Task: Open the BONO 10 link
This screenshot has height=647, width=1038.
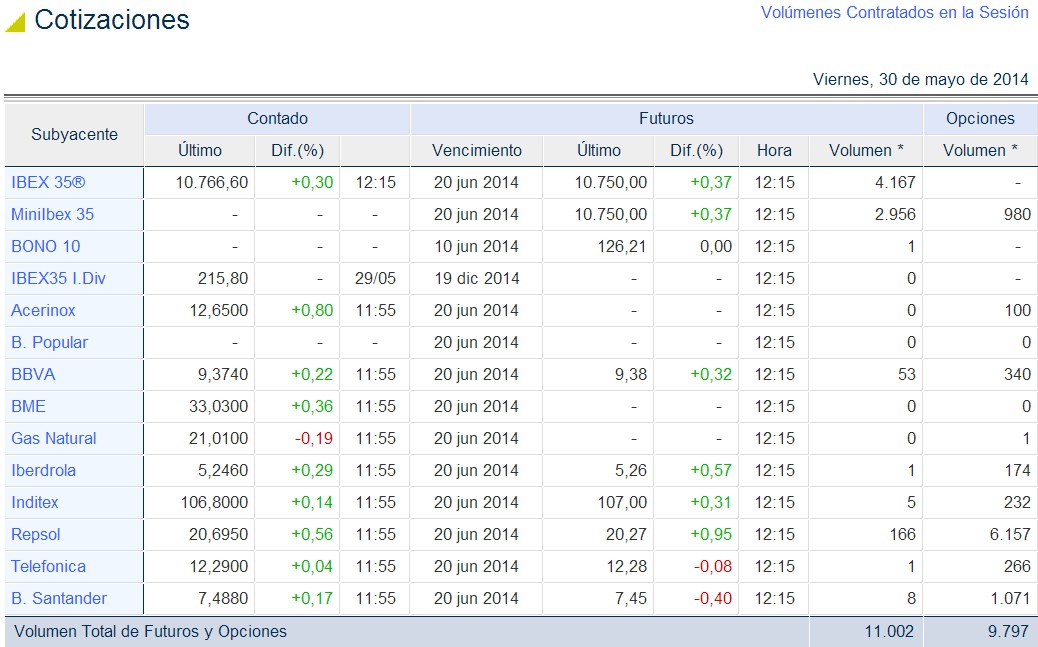Action: pos(46,246)
